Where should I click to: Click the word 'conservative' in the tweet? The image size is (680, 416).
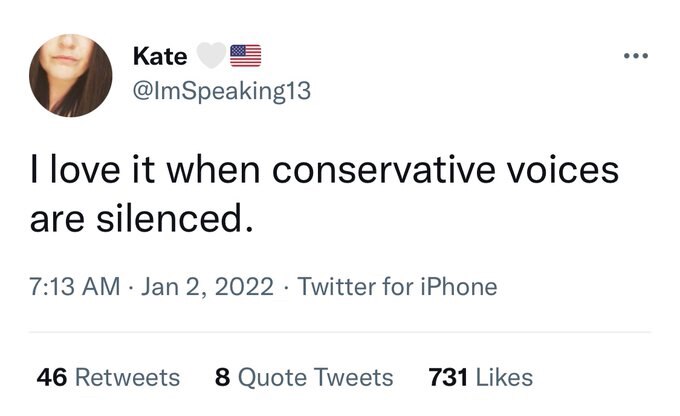pos(381,169)
